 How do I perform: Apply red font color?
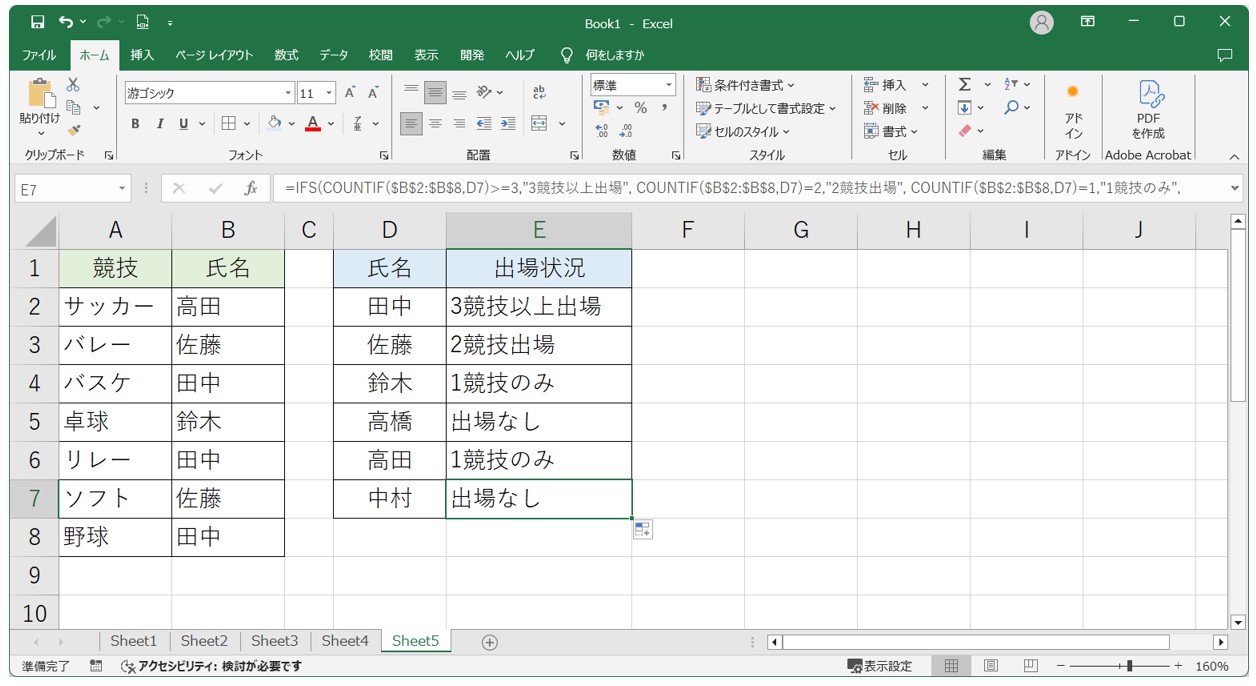click(313, 124)
